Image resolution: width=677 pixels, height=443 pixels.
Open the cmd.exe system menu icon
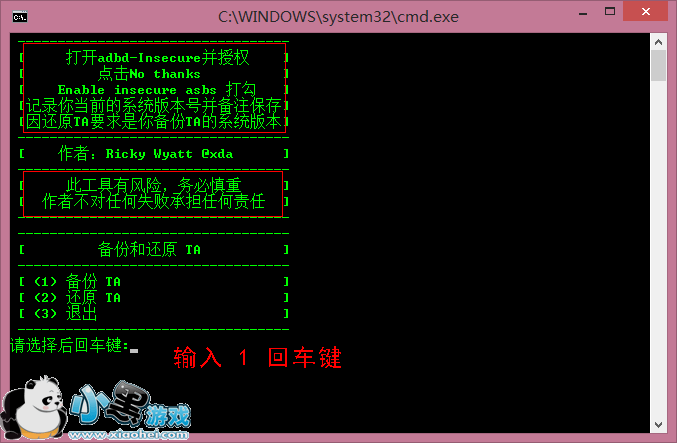[x=20, y=17]
